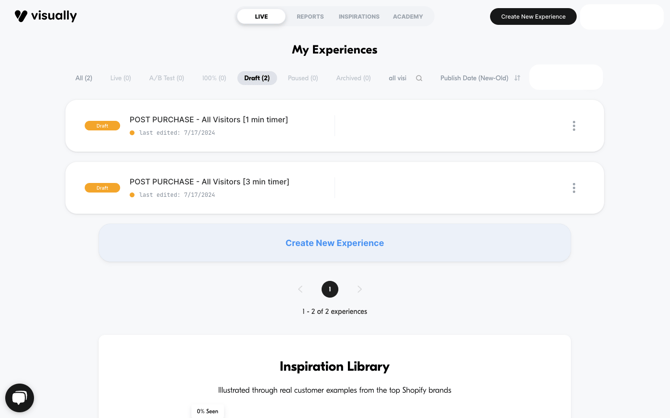Click the search magnifier icon in filters

point(419,78)
